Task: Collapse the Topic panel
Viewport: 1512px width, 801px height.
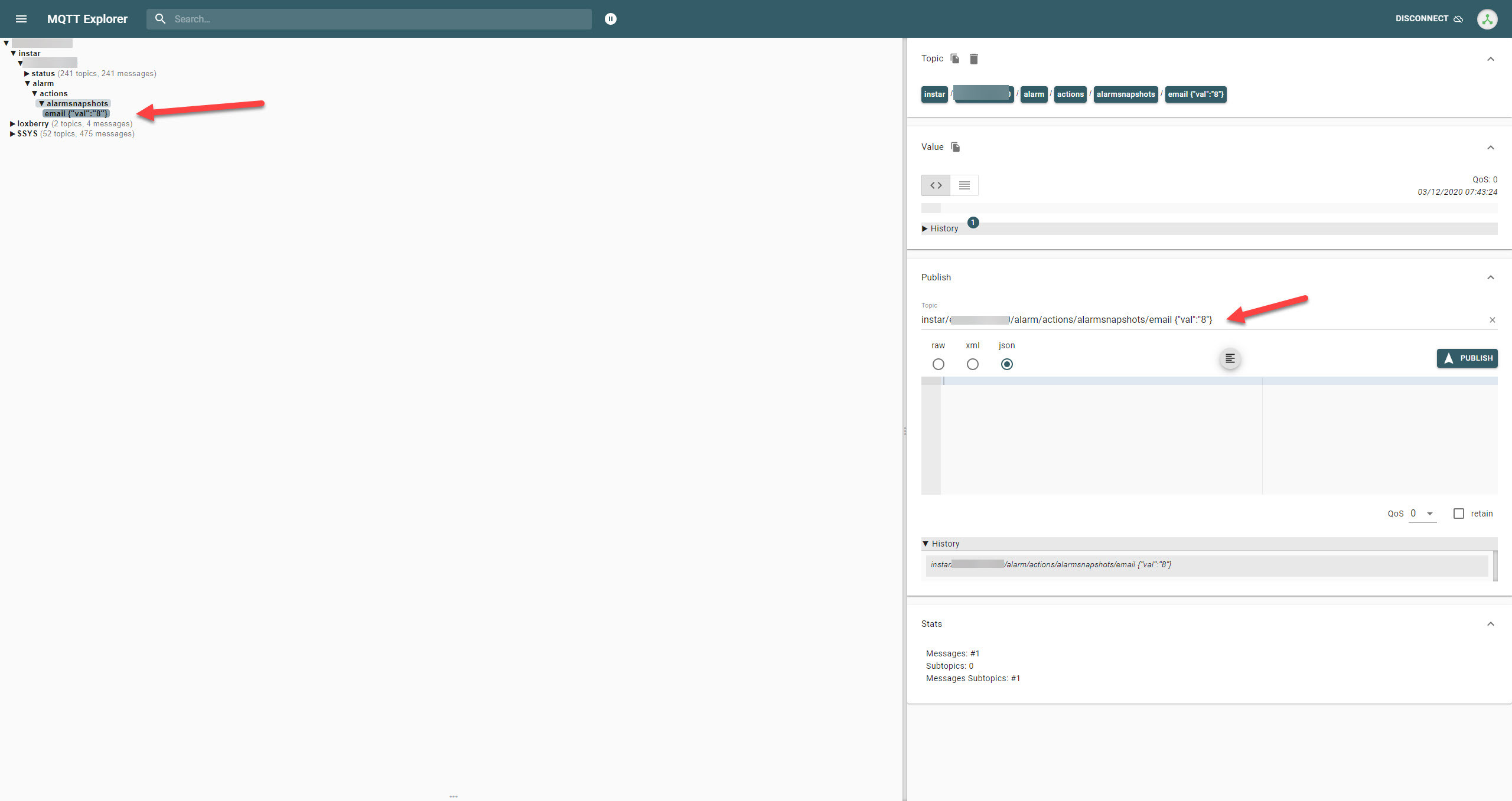Action: [x=1491, y=59]
